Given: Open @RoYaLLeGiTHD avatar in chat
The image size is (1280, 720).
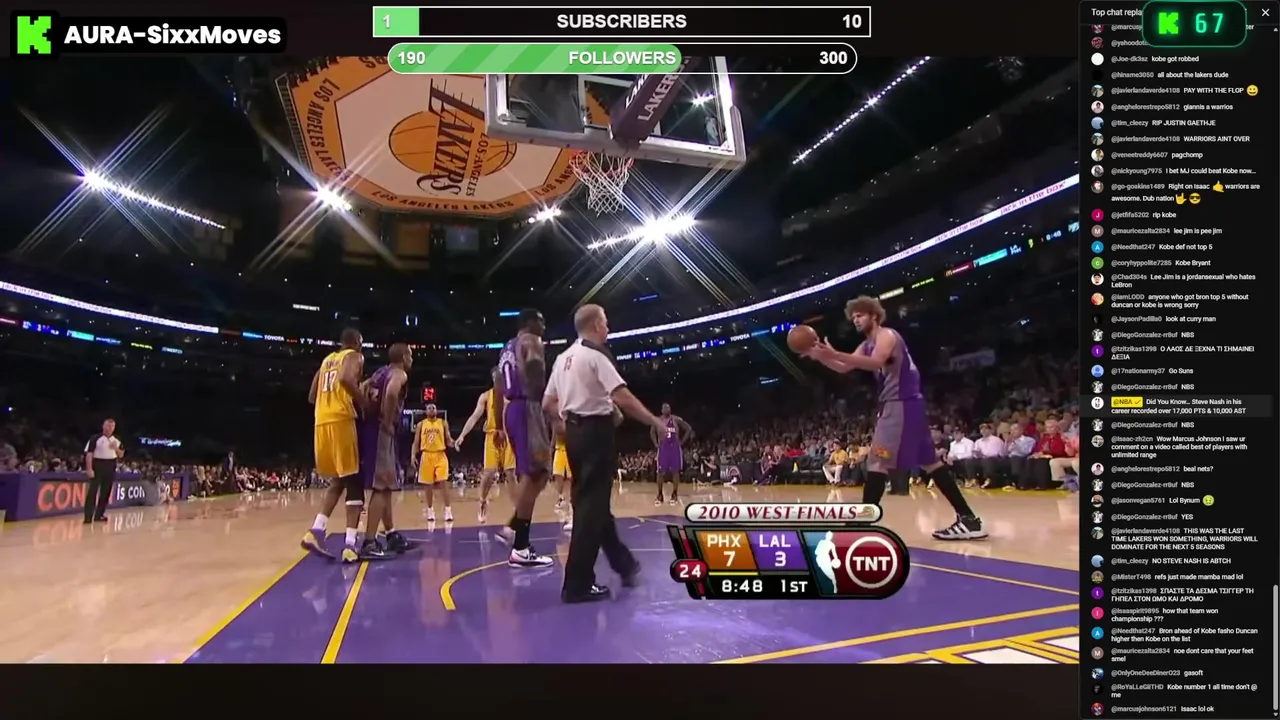Looking at the screenshot, I should tap(1097, 688).
